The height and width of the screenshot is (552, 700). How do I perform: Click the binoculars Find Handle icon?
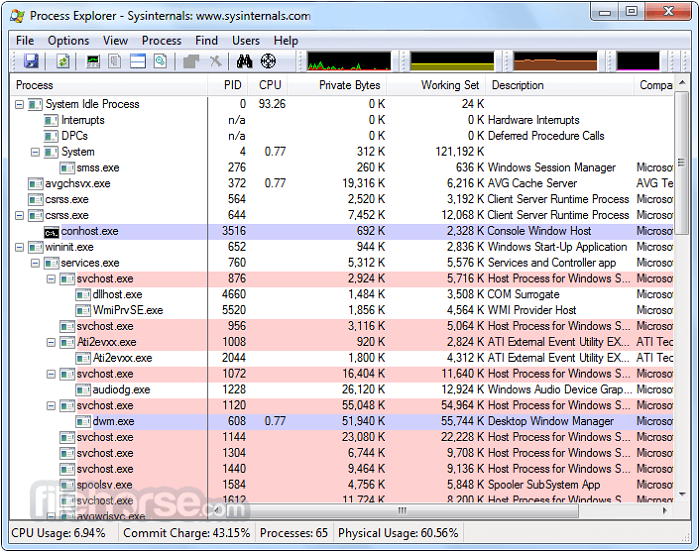pos(244,62)
